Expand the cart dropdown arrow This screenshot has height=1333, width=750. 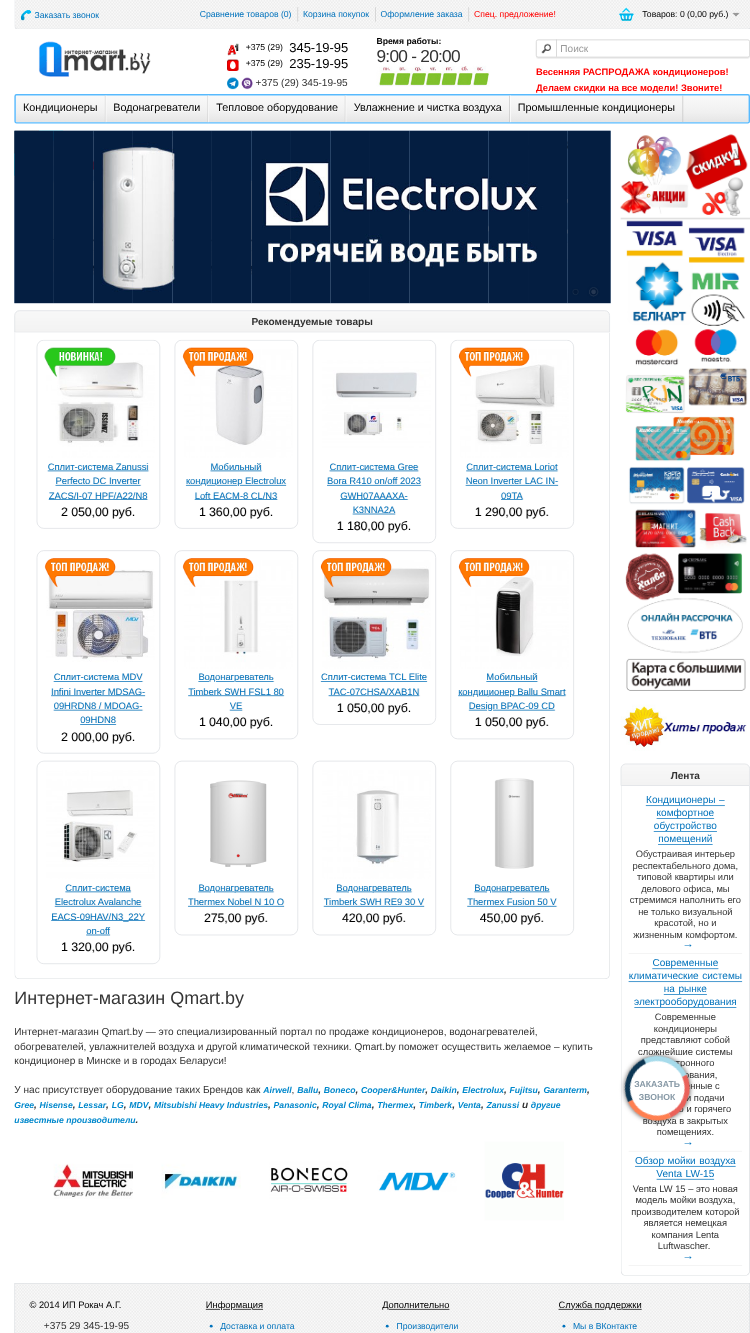736,14
